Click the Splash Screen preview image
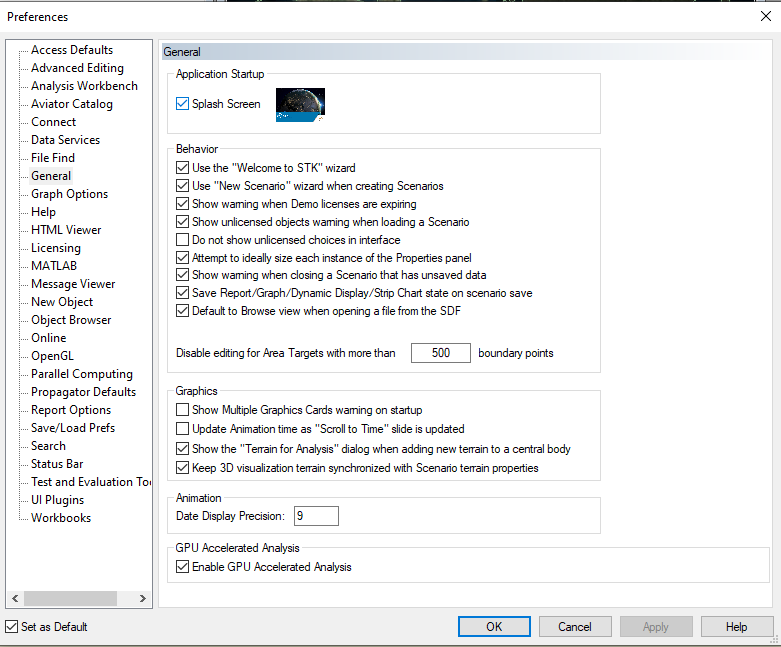This screenshot has width=781, height=647. (x=300, y=104)
